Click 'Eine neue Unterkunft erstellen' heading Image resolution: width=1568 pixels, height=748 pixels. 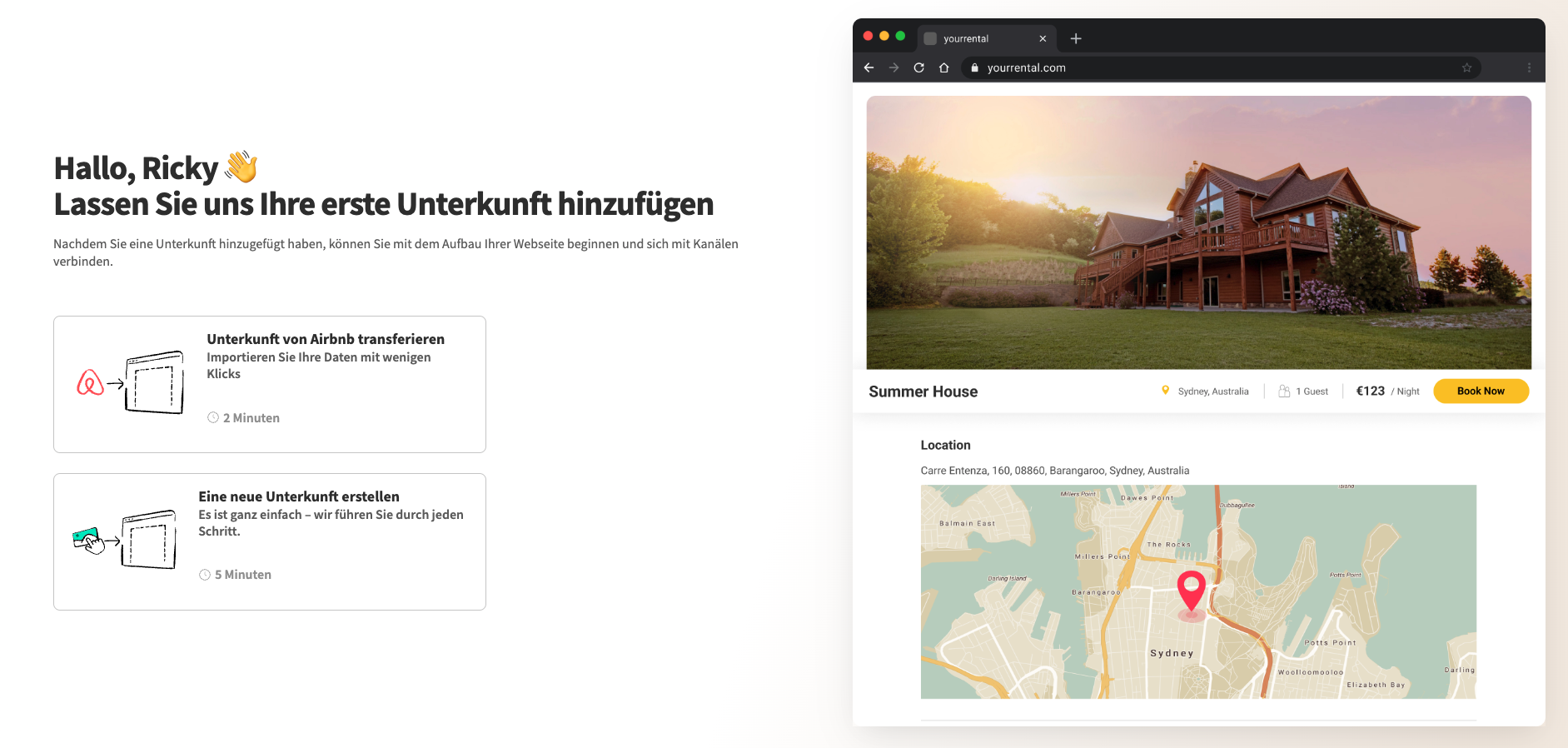click(299, 496)
